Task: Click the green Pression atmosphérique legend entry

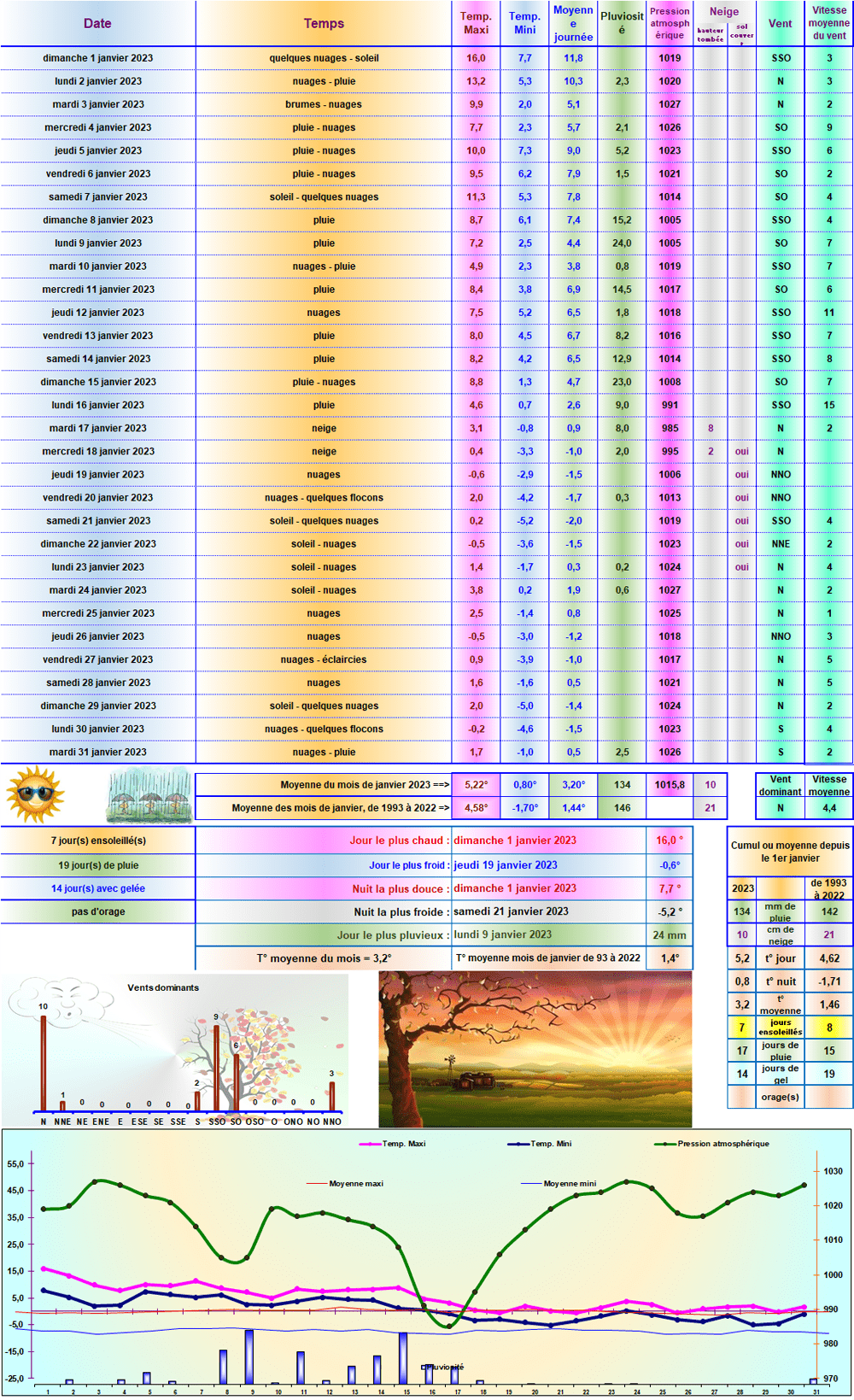Action: (x=712, y=1144)
